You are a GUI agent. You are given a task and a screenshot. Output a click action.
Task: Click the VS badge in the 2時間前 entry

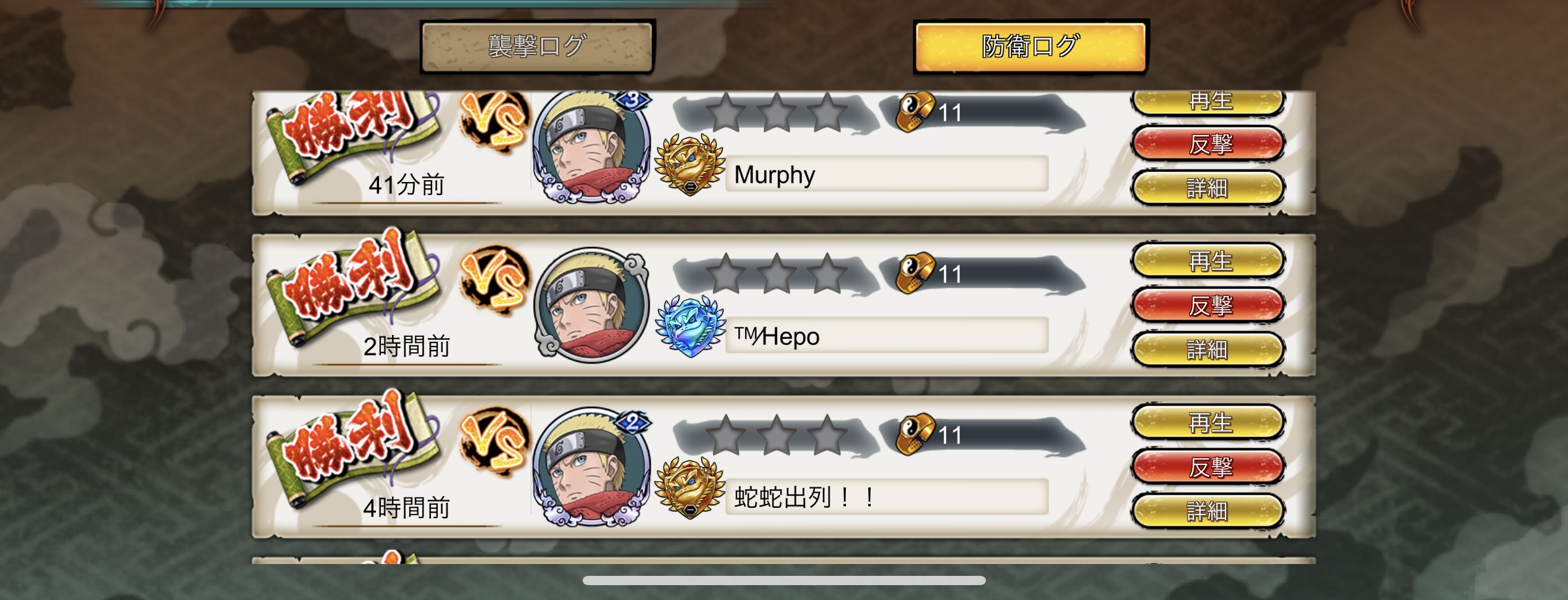click(x=494, y=281)
